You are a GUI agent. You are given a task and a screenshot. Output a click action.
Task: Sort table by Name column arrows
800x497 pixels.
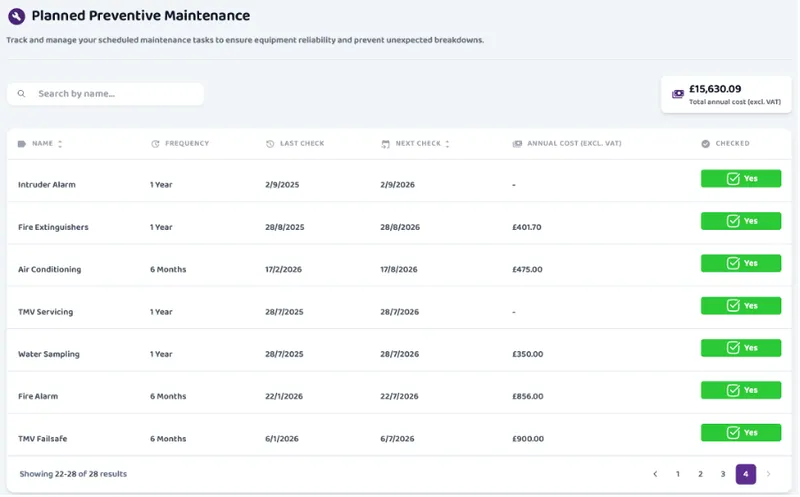60,144
